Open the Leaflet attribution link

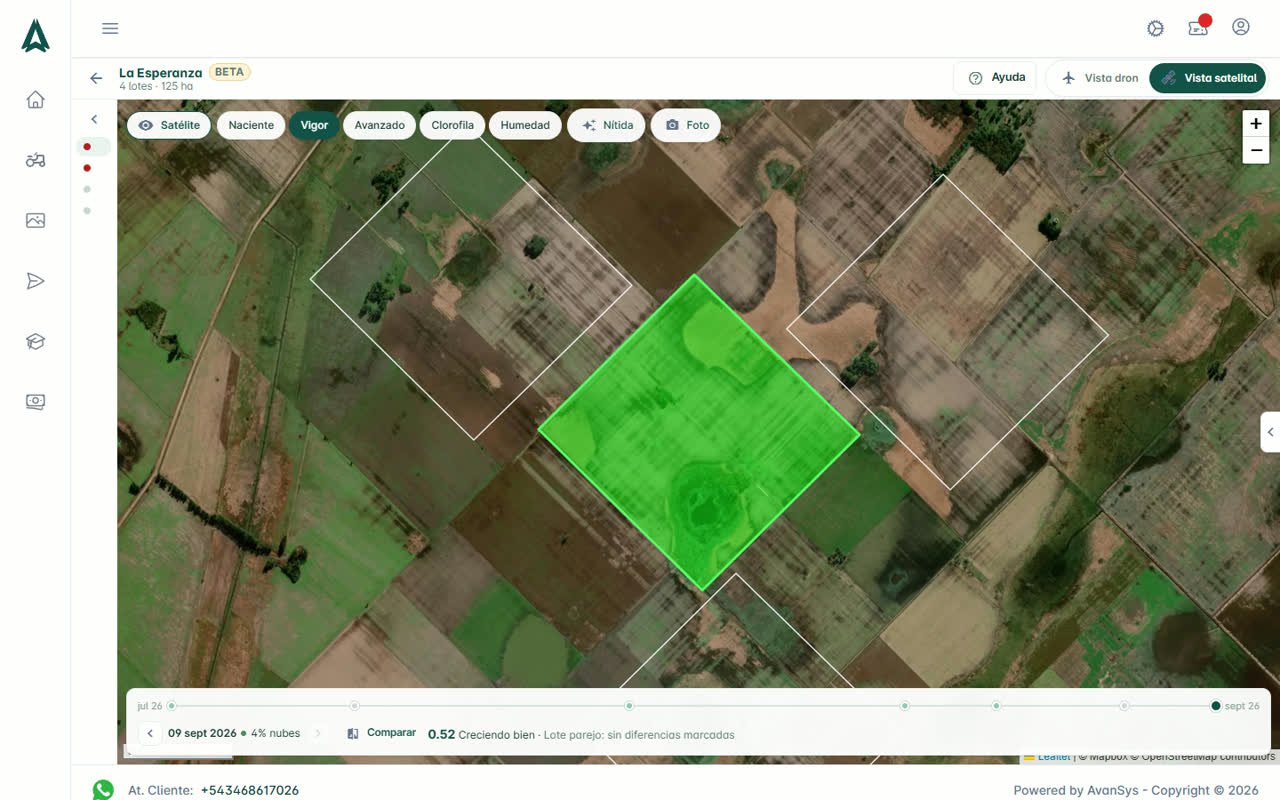click(x=1053, y=757)
